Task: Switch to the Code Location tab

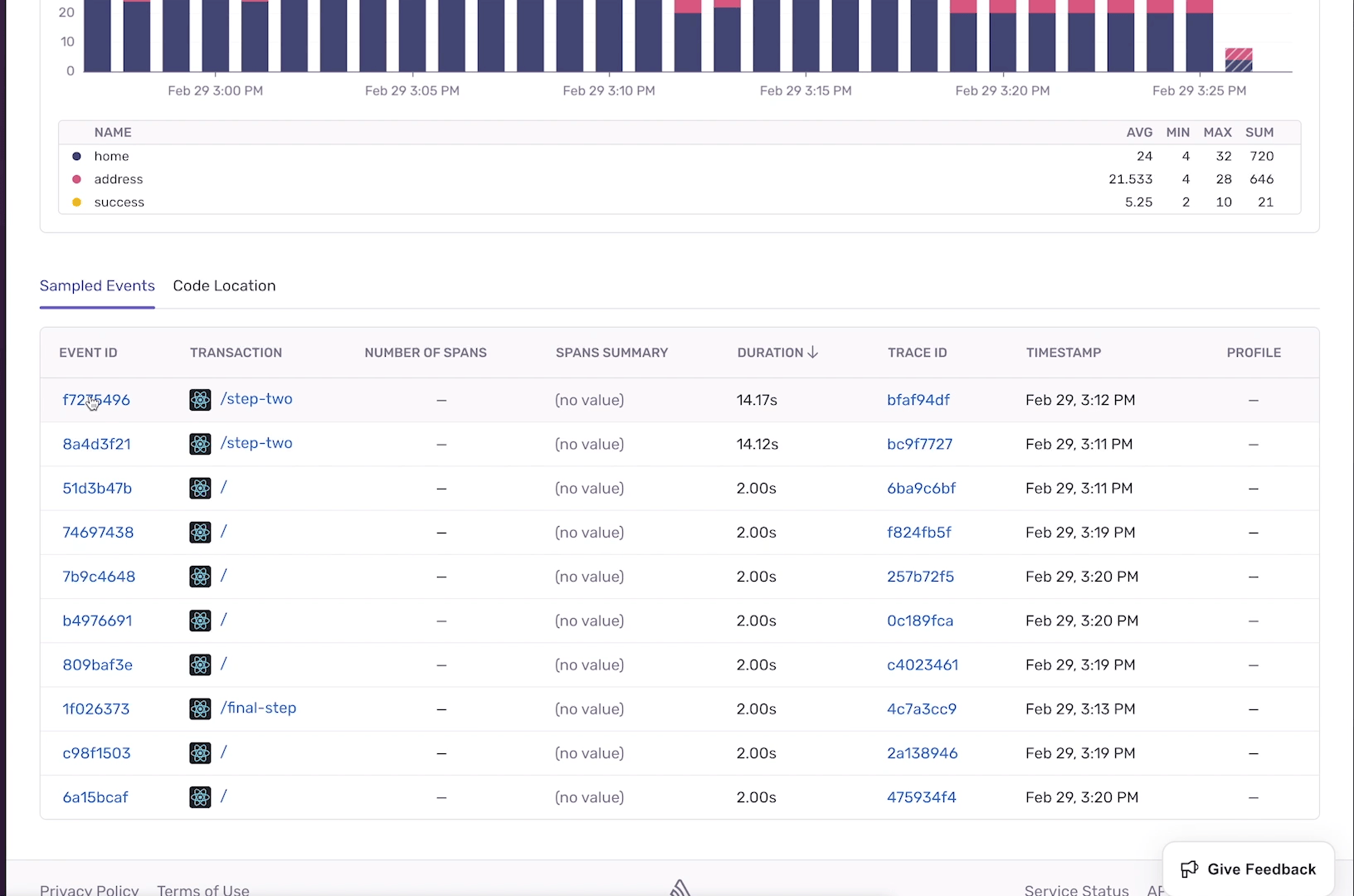Action: (x=224, y=285)
